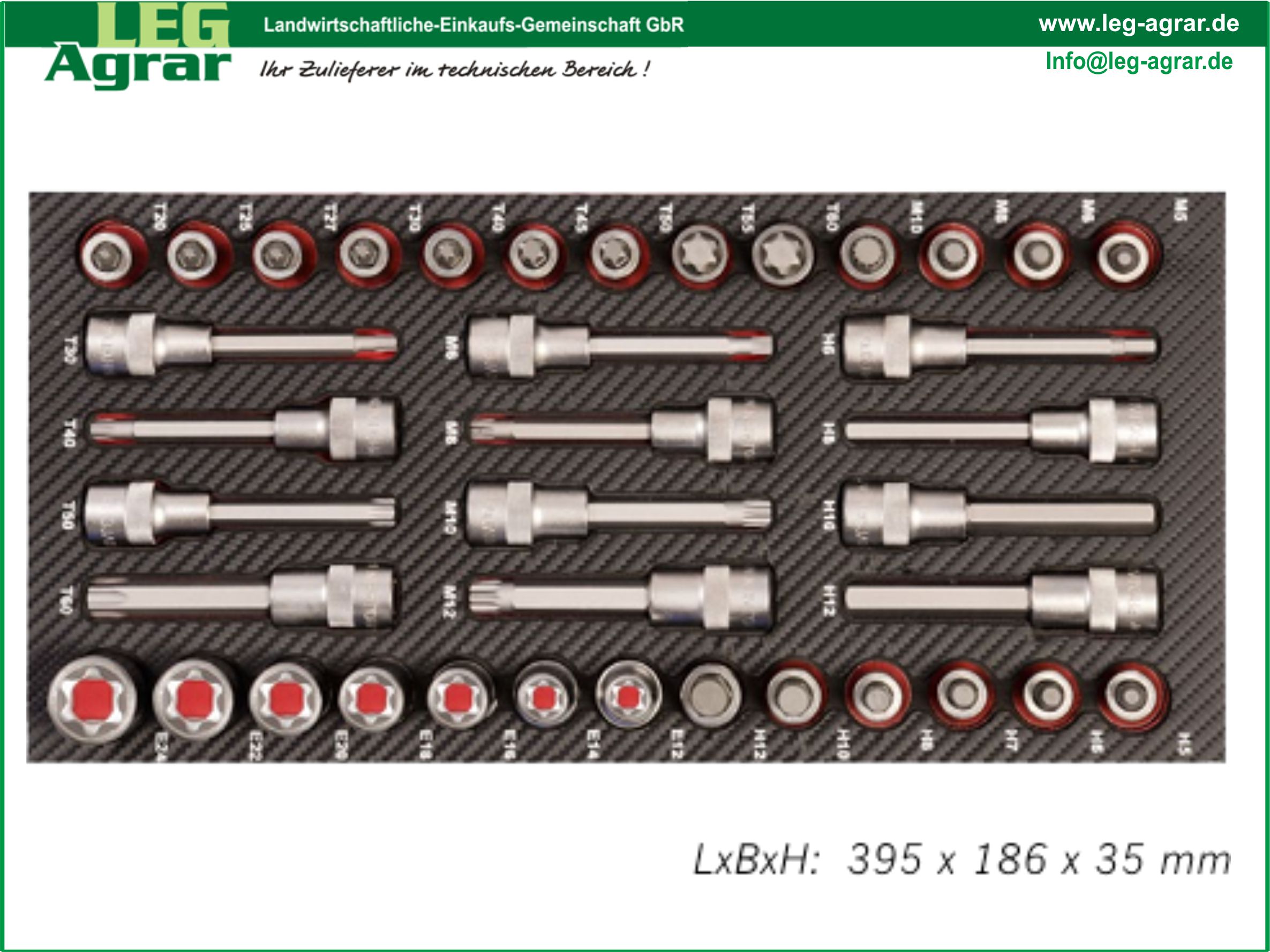Click the long T30 Torx bit socket
Image resolution: width=1270 pixels, height=952 pixels.
pyautogui.click(x=241, y=345)
